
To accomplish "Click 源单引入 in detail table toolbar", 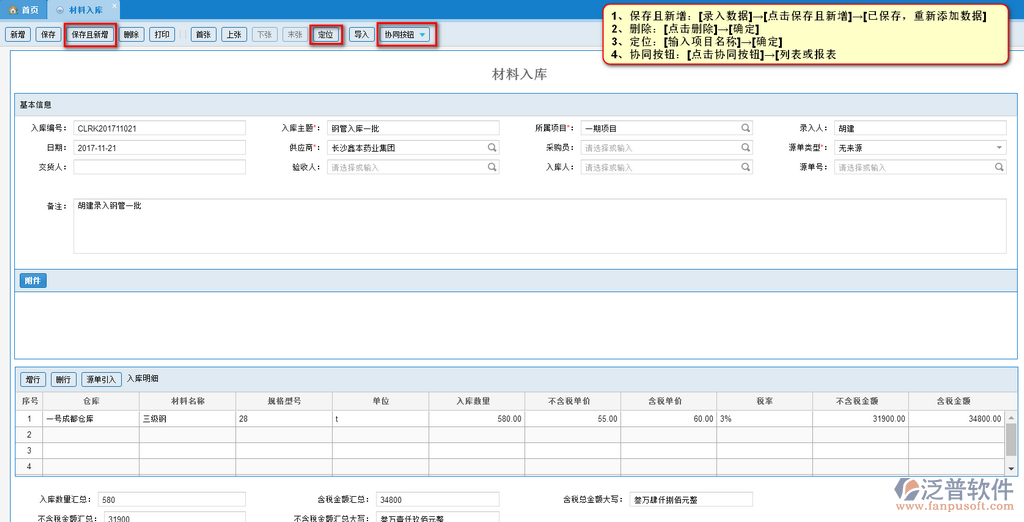I will (101, 380).
